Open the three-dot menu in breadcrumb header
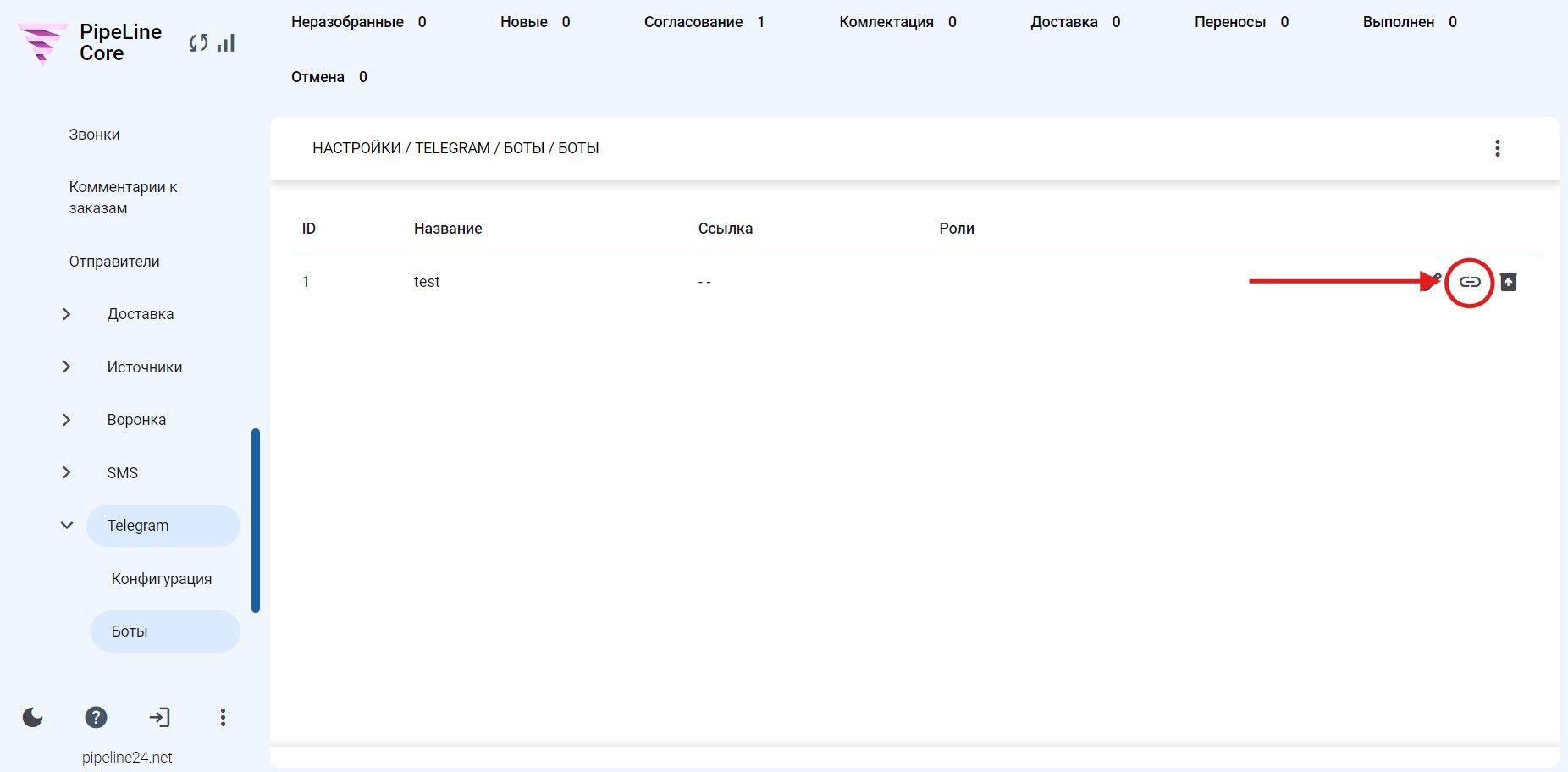 [x=1498, y=149]
